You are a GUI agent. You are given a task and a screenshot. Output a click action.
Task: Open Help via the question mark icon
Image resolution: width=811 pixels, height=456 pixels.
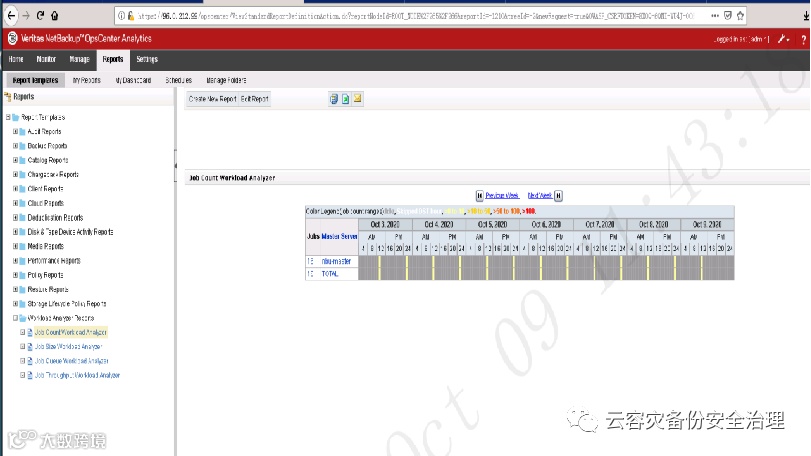803,39
